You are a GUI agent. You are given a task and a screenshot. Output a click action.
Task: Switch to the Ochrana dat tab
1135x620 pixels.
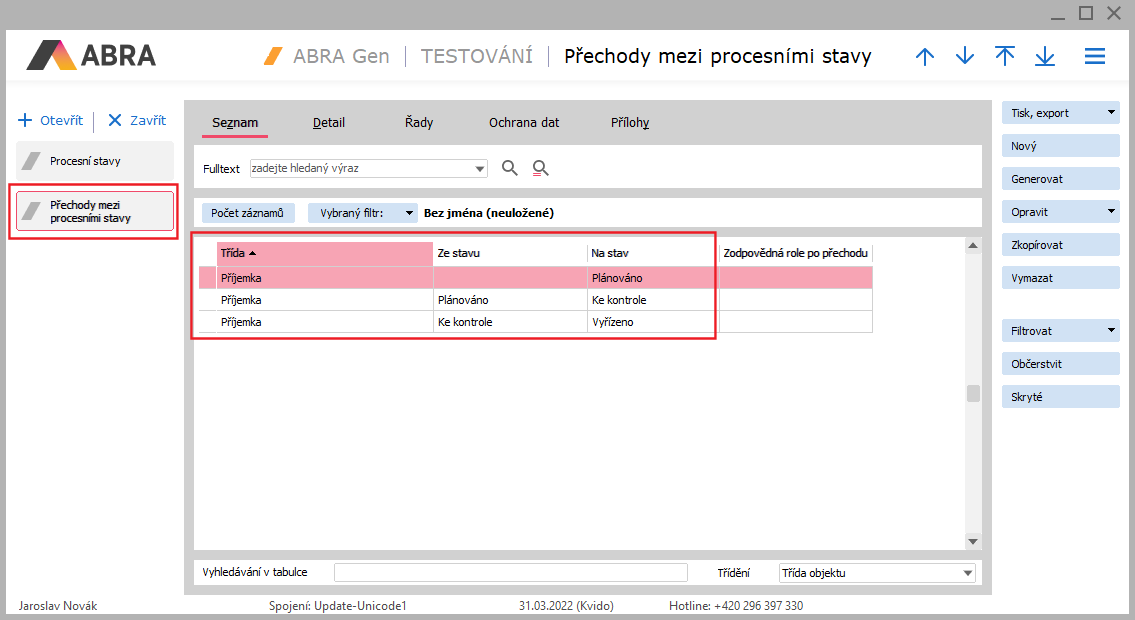pos(524,123)
